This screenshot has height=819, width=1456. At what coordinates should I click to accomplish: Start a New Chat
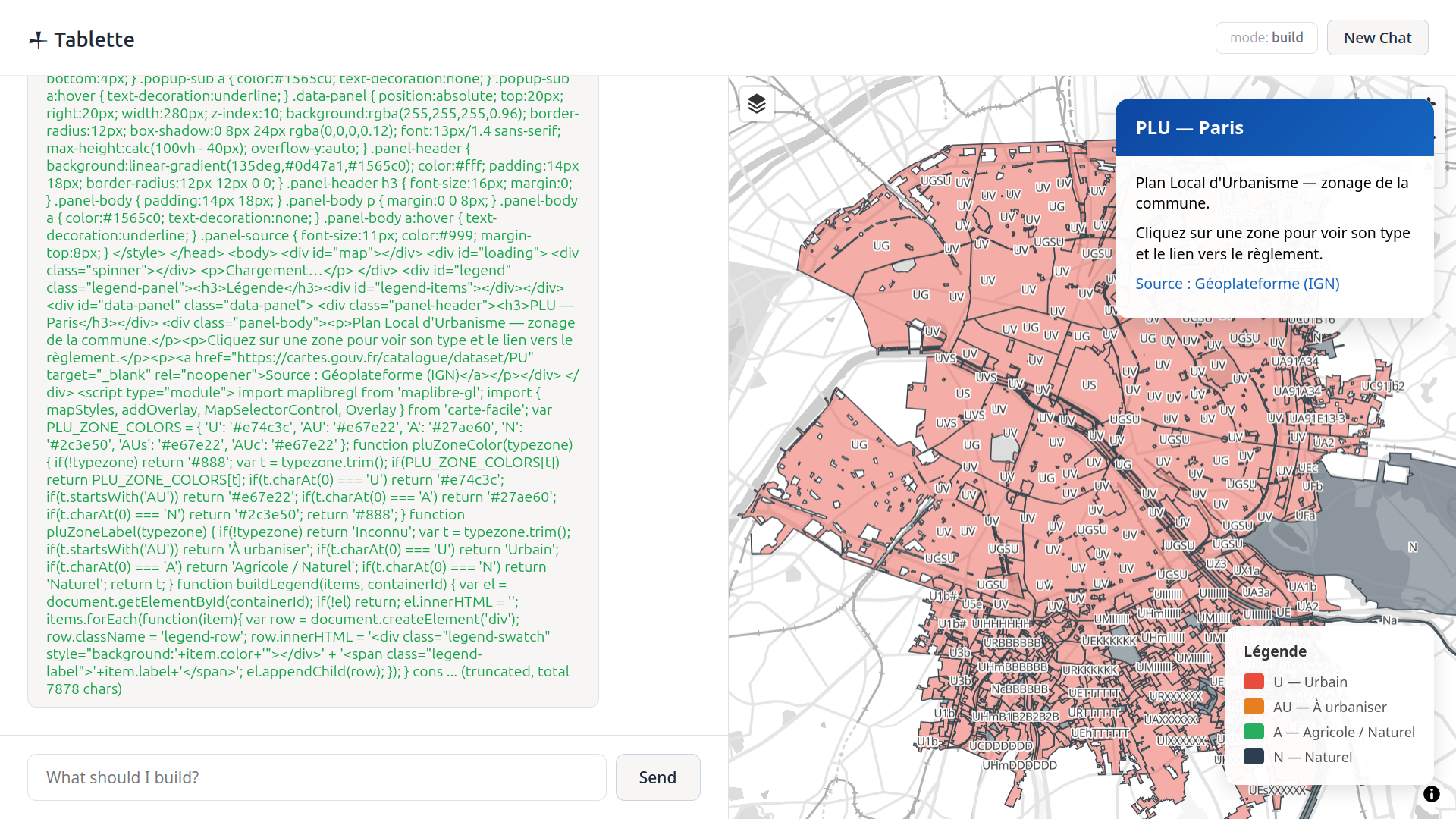pos(1377,38)
